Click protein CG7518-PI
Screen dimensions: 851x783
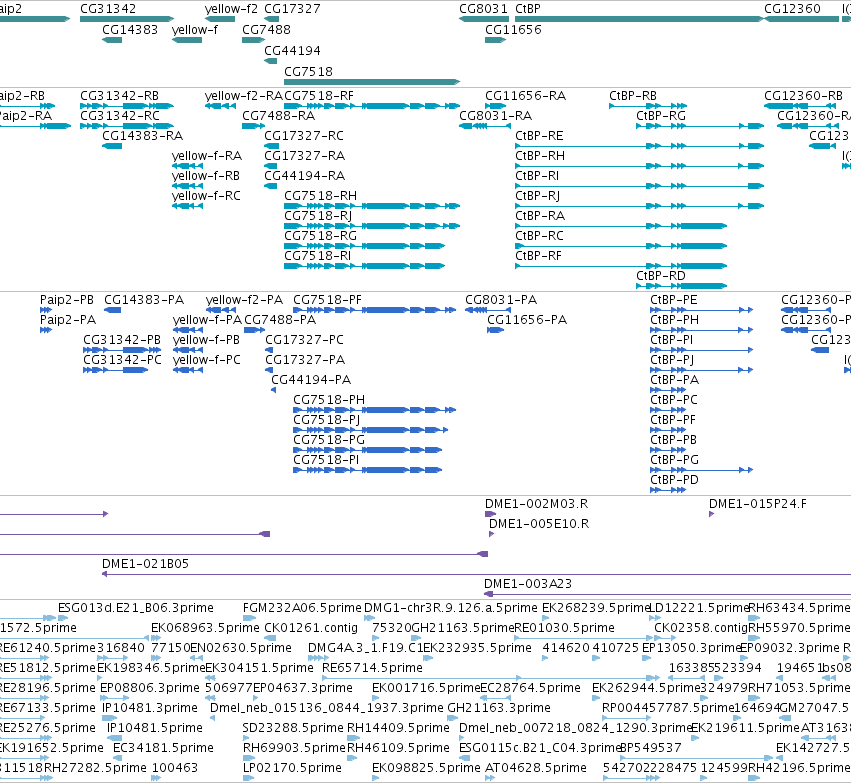click(x=326, y=460)
